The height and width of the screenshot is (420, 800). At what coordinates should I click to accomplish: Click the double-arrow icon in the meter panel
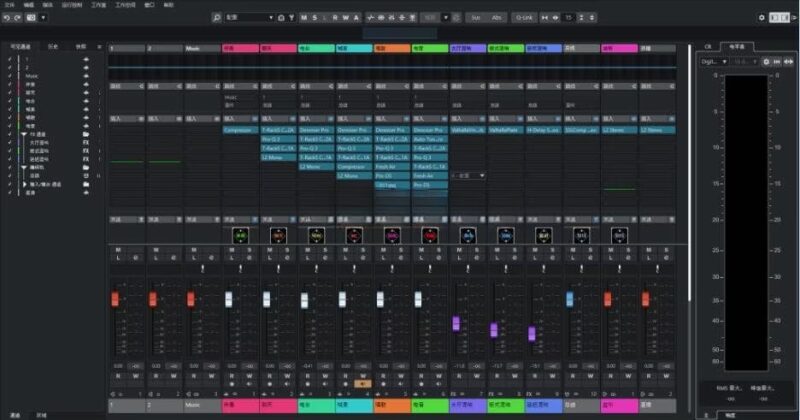click(x=788, y=61)
